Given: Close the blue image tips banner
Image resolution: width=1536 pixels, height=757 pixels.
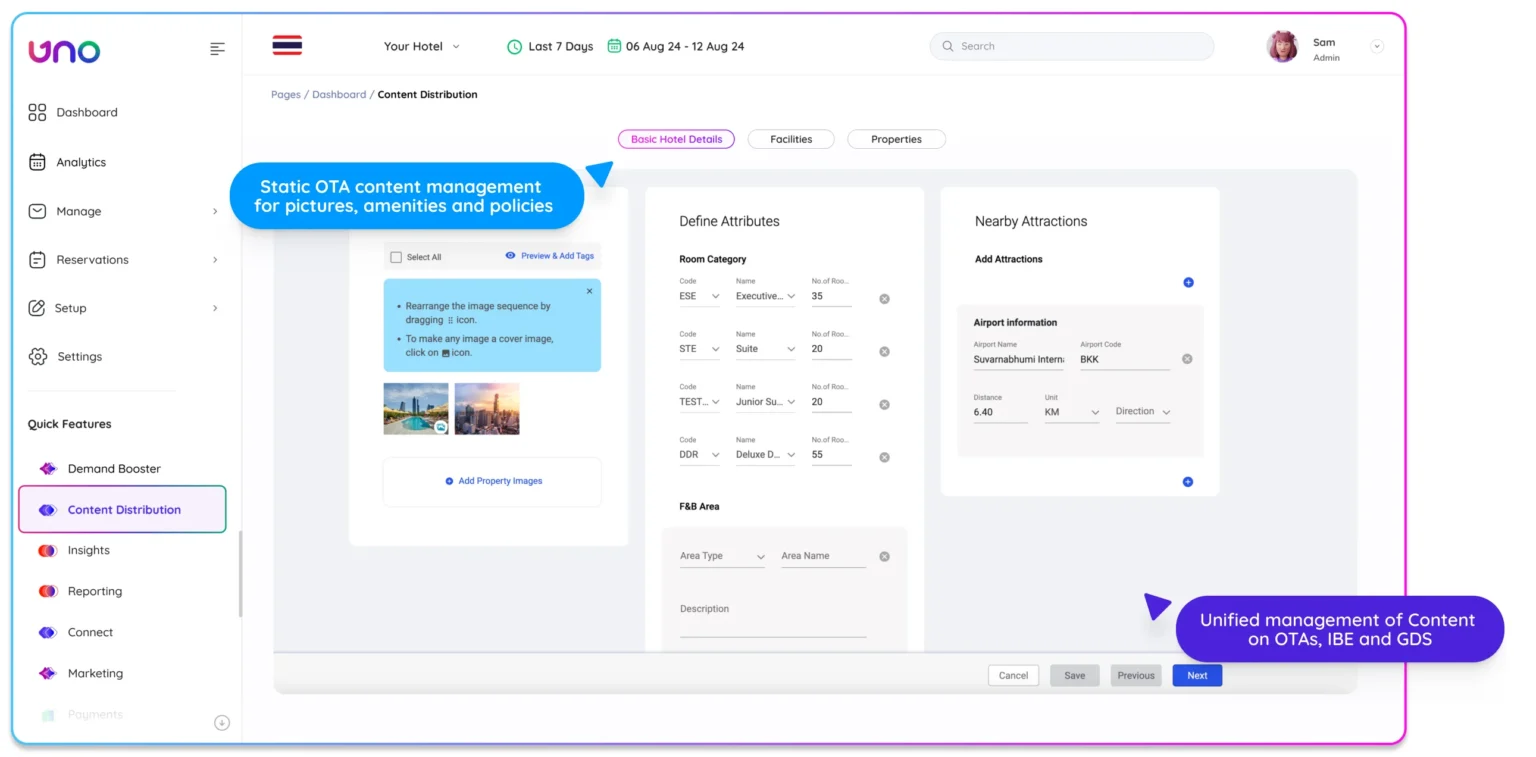Looking at the screenshot, I should tap(589, 291).
